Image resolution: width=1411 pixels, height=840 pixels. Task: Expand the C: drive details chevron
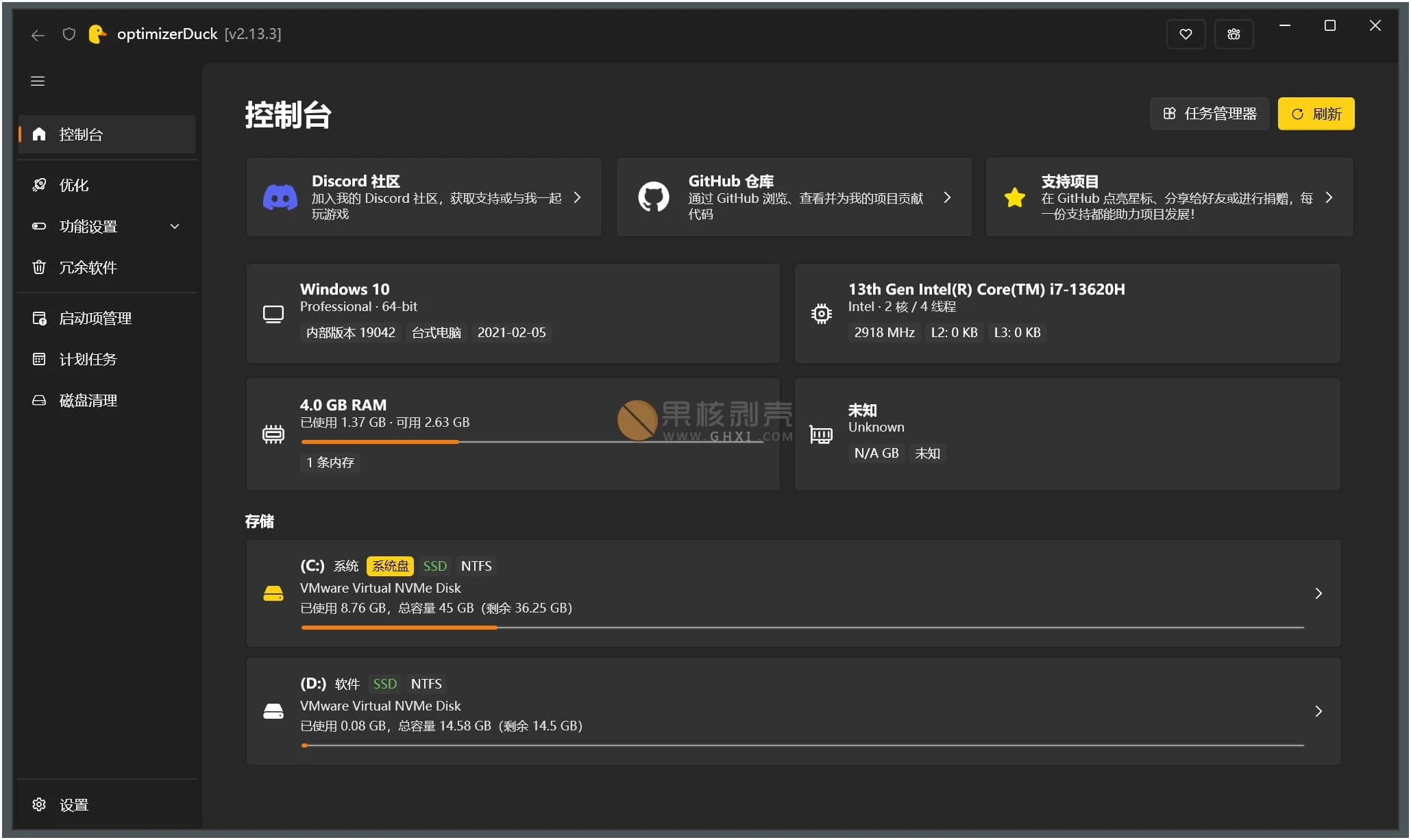point(1318,593)
